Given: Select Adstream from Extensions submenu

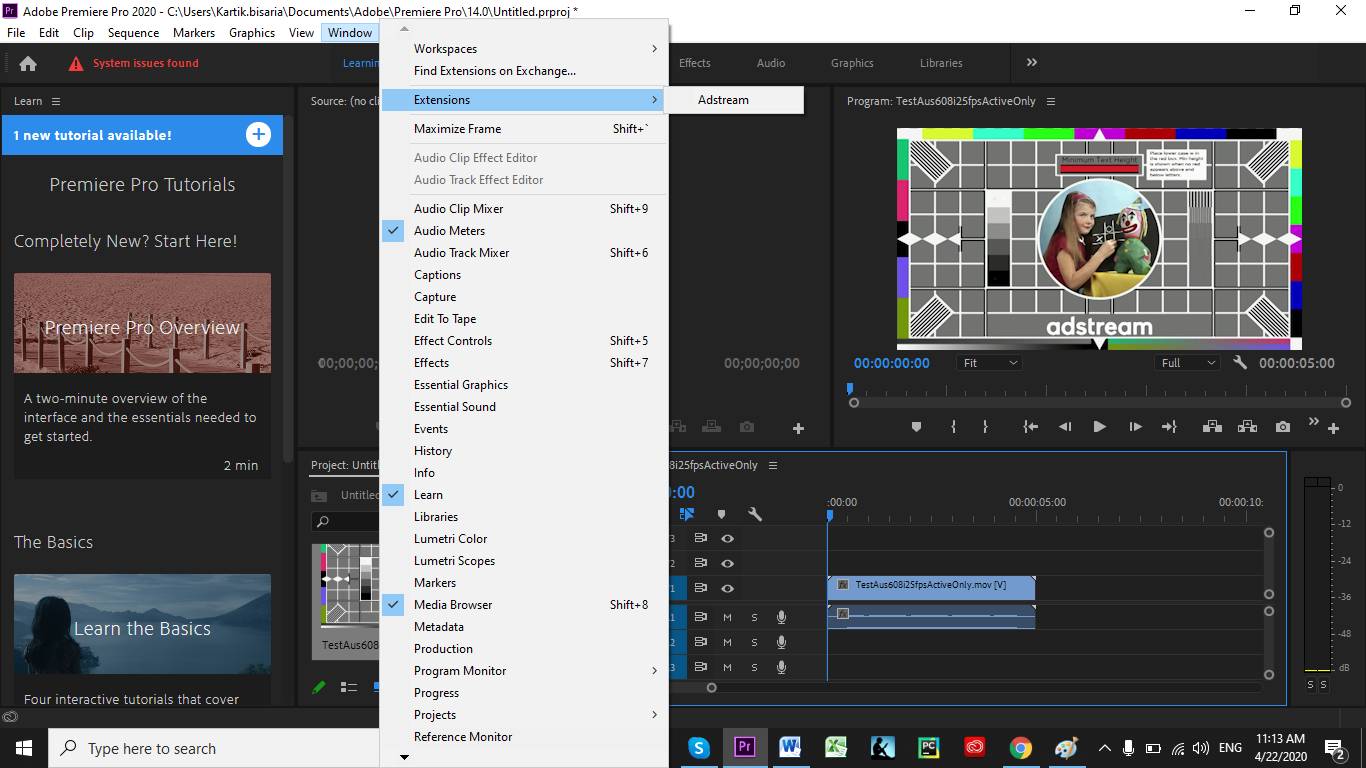Looking at the screenshot, I should (735, 100).
